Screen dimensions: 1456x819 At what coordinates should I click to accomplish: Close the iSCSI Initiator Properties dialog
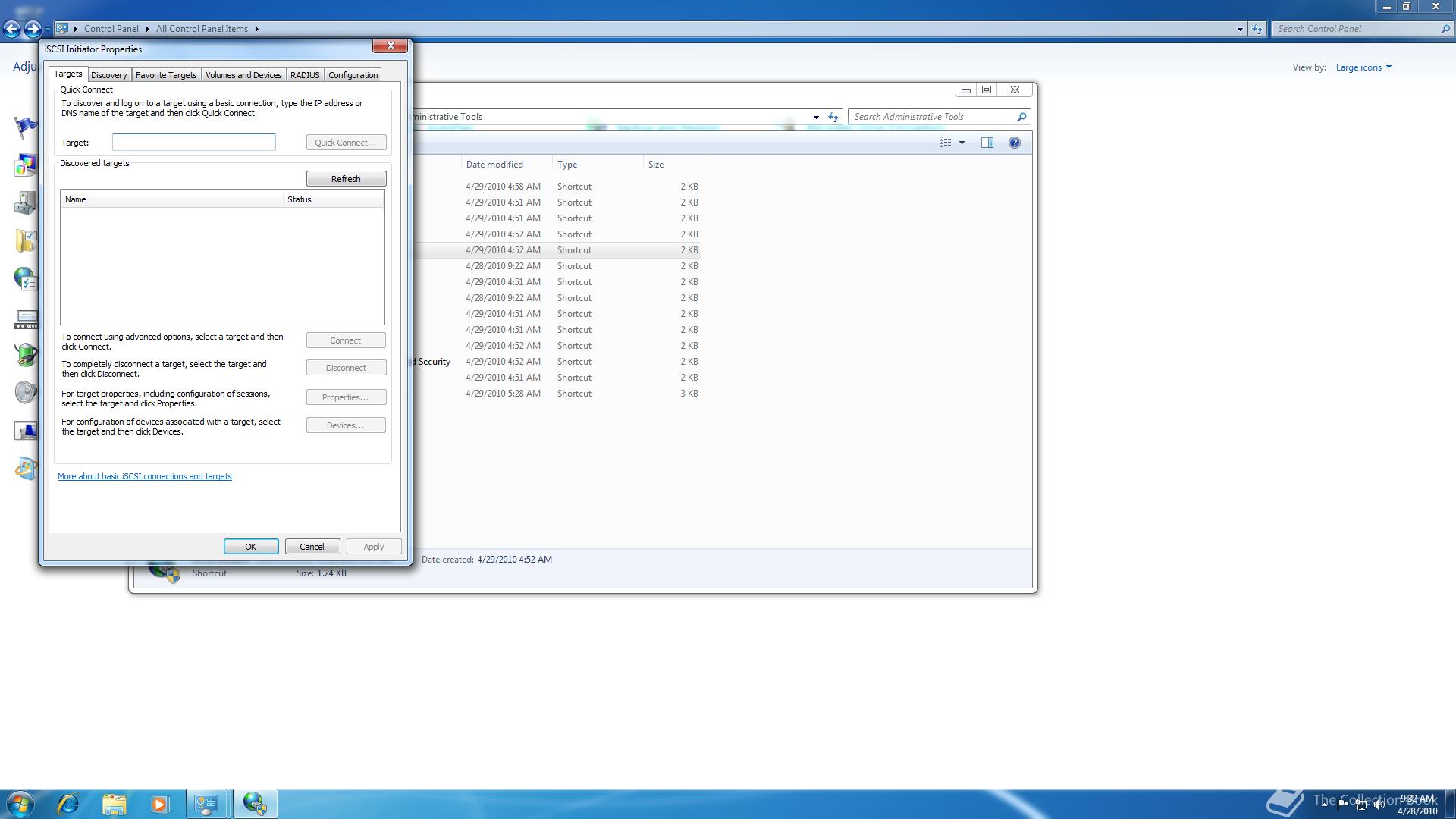tap(391, 46)
